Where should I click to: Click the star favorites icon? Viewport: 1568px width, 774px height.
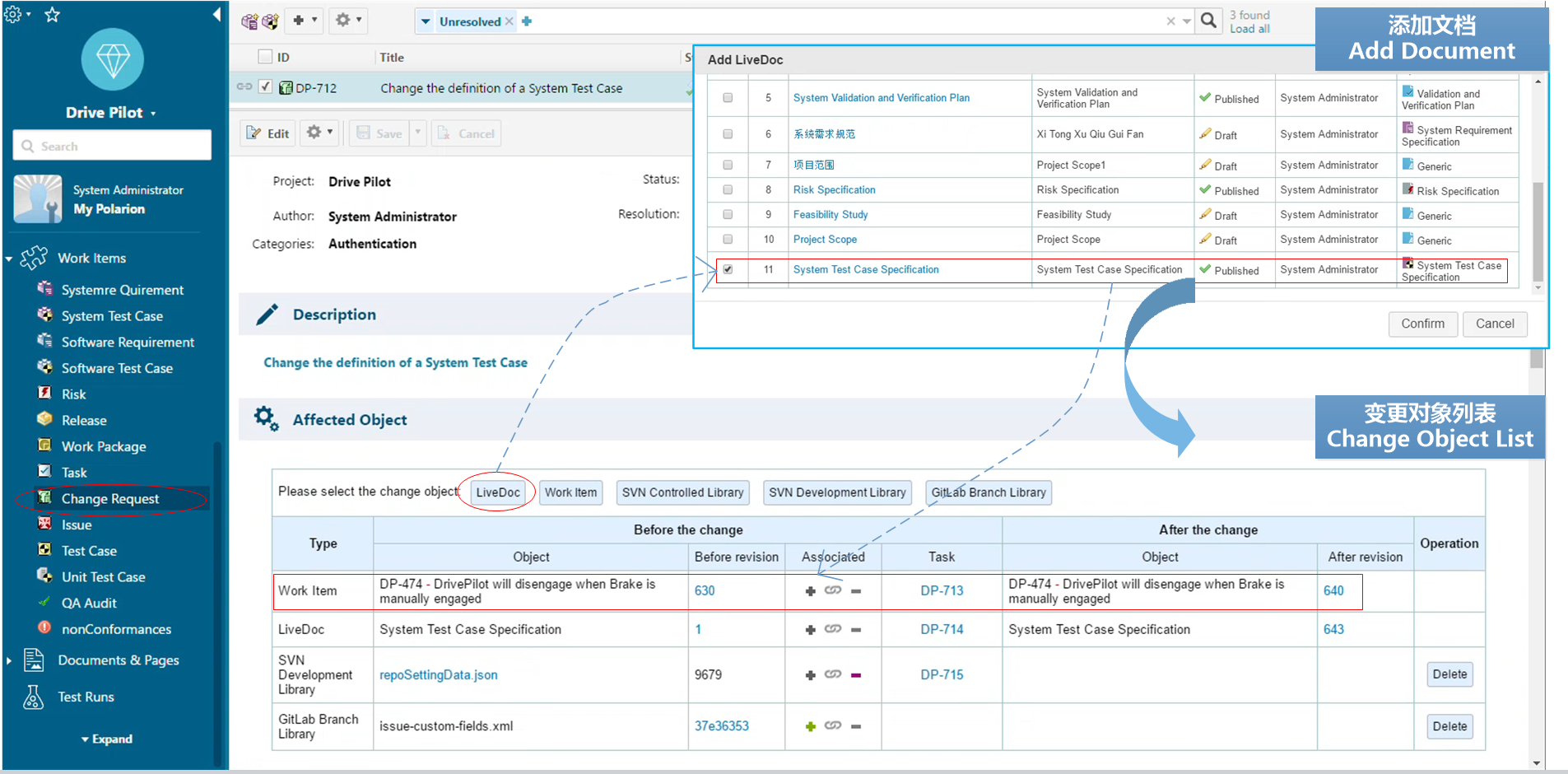(52, 14)
